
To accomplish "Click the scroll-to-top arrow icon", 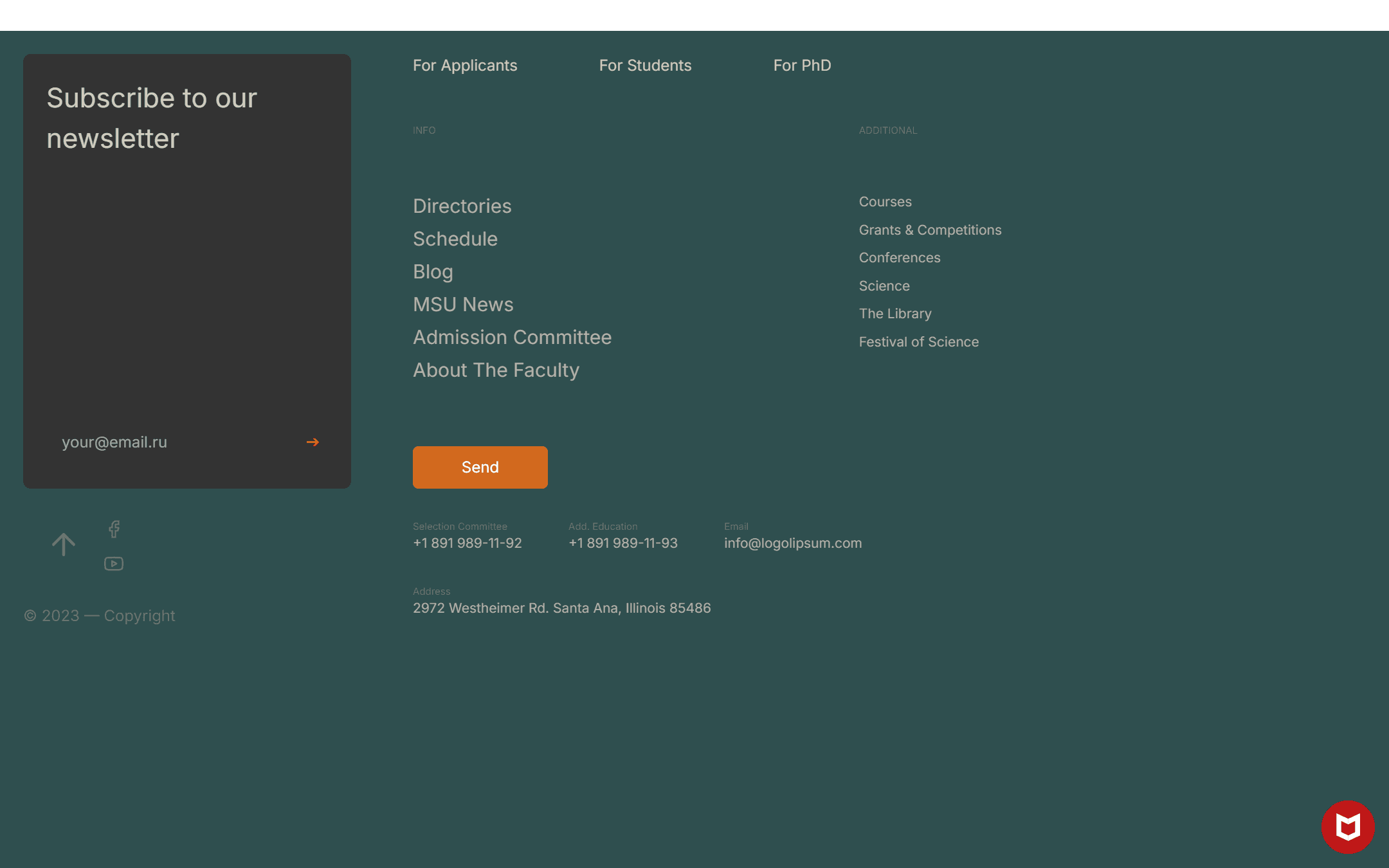I will [64, 545].
